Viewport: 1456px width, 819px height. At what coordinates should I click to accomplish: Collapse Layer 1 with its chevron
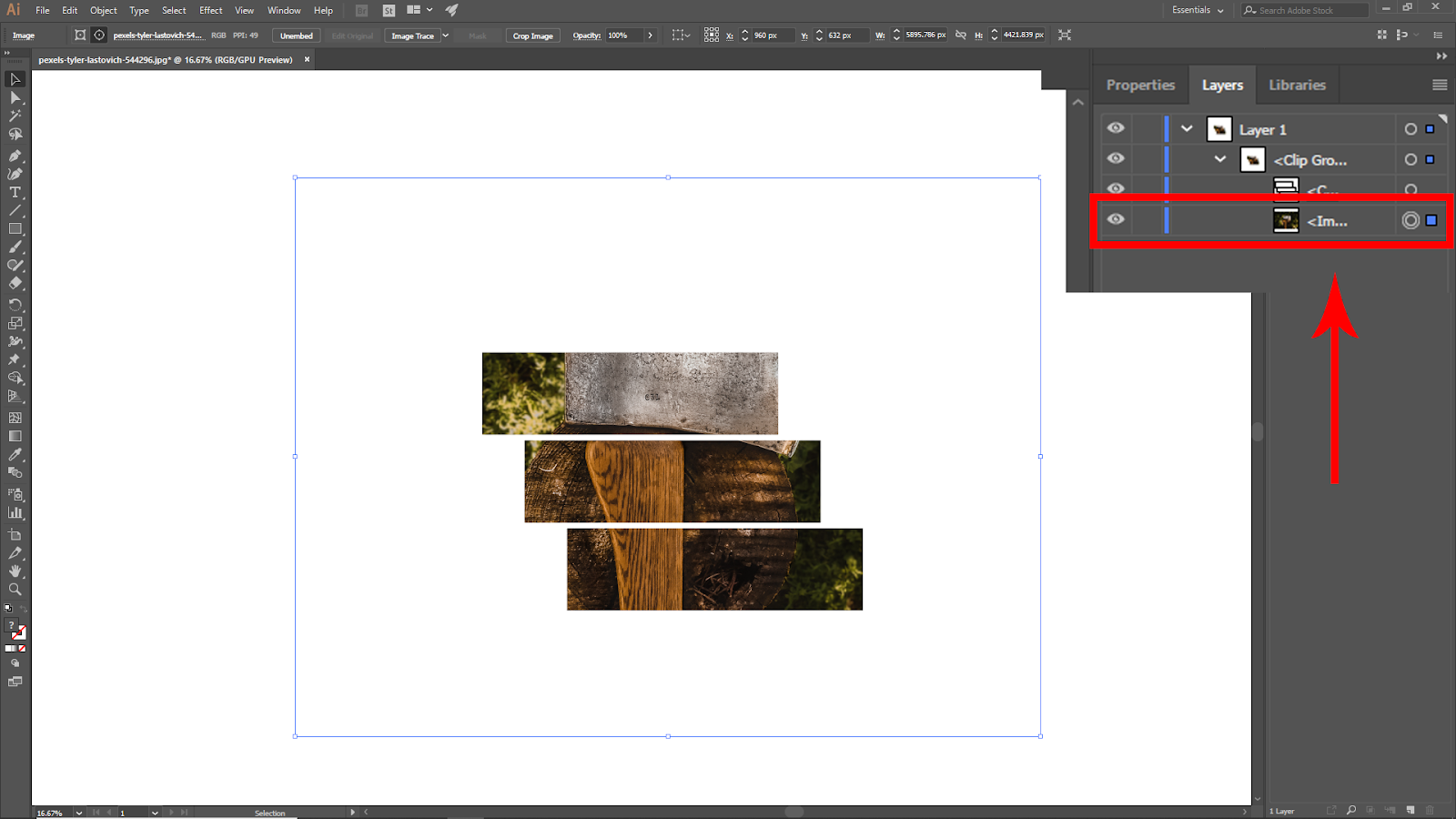tap(1187, 128)
